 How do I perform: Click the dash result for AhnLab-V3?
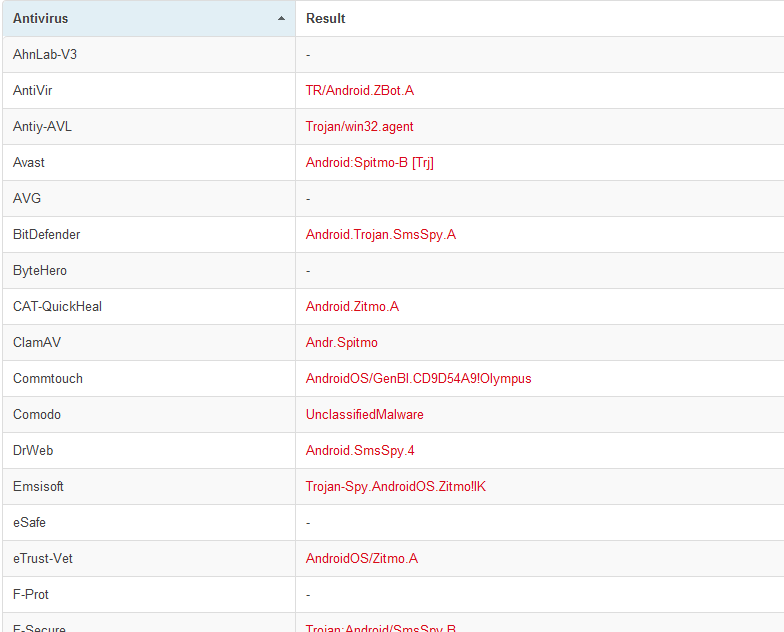coord(308,55)
